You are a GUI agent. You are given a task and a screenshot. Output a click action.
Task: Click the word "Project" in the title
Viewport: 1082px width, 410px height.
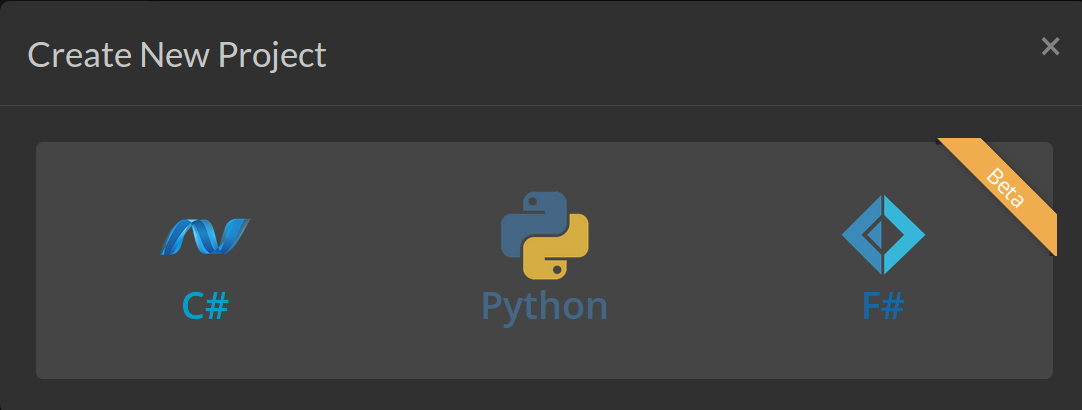278,55
